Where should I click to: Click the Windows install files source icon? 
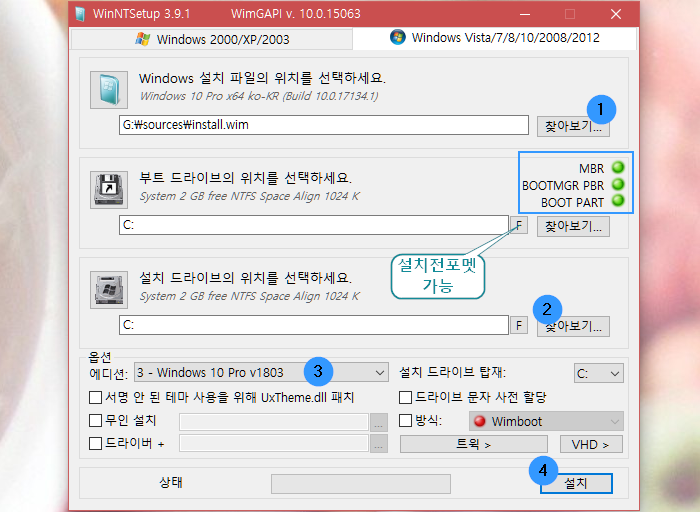click(109, 90)
